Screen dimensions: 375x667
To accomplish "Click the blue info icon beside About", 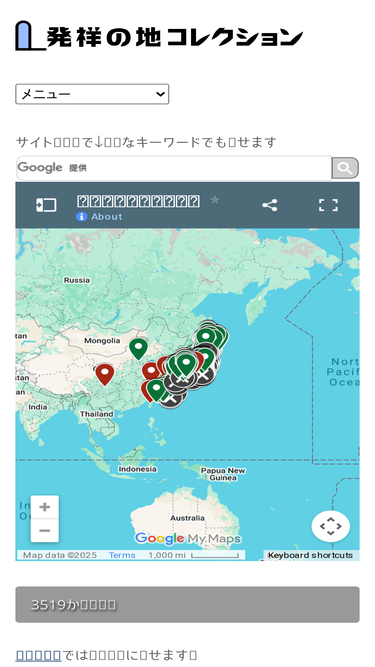I will coord(81,217).
